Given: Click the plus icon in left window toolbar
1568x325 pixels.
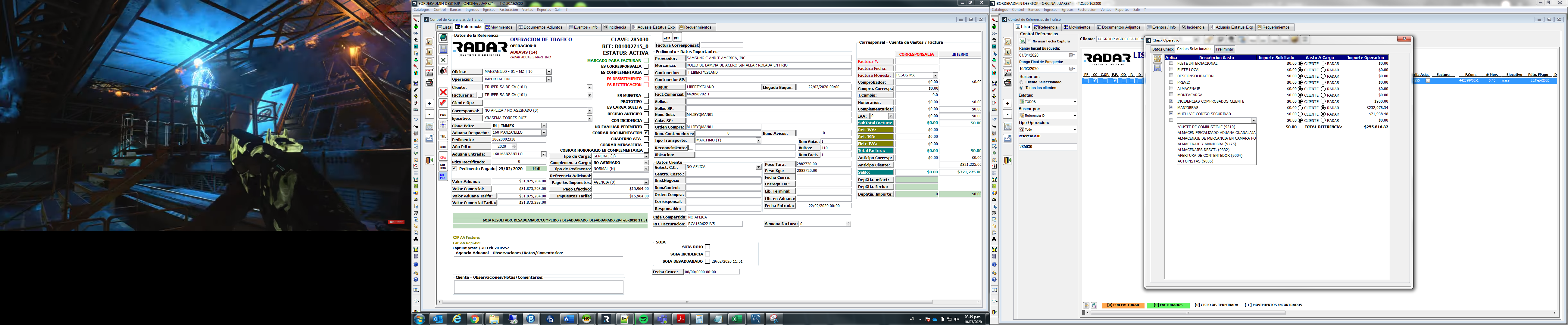Looking at the screenshot, I should pyautogui.click(x=429, y=104).
